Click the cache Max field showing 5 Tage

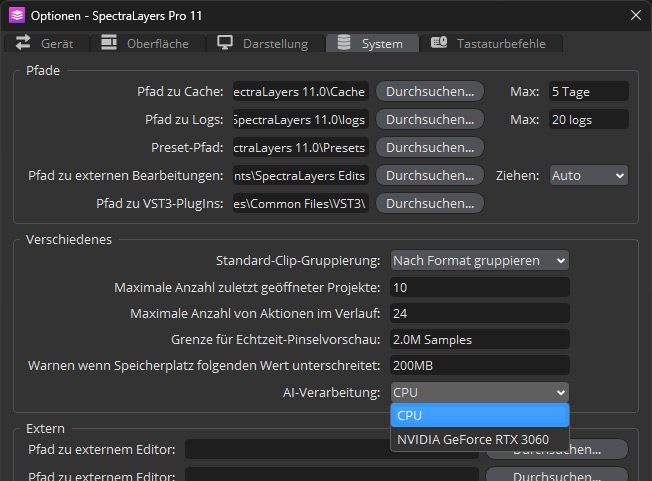pos(588,91)
